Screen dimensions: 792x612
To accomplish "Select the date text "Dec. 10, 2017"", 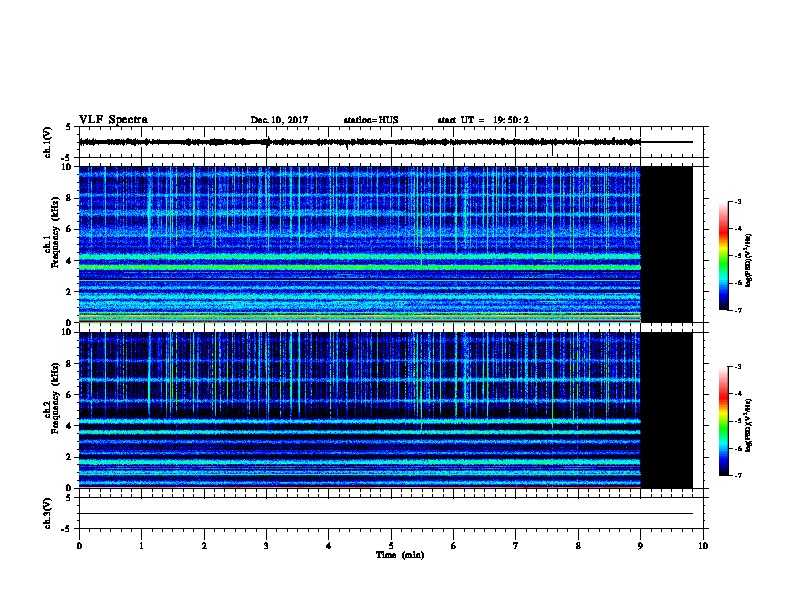I will click(279, 120).
